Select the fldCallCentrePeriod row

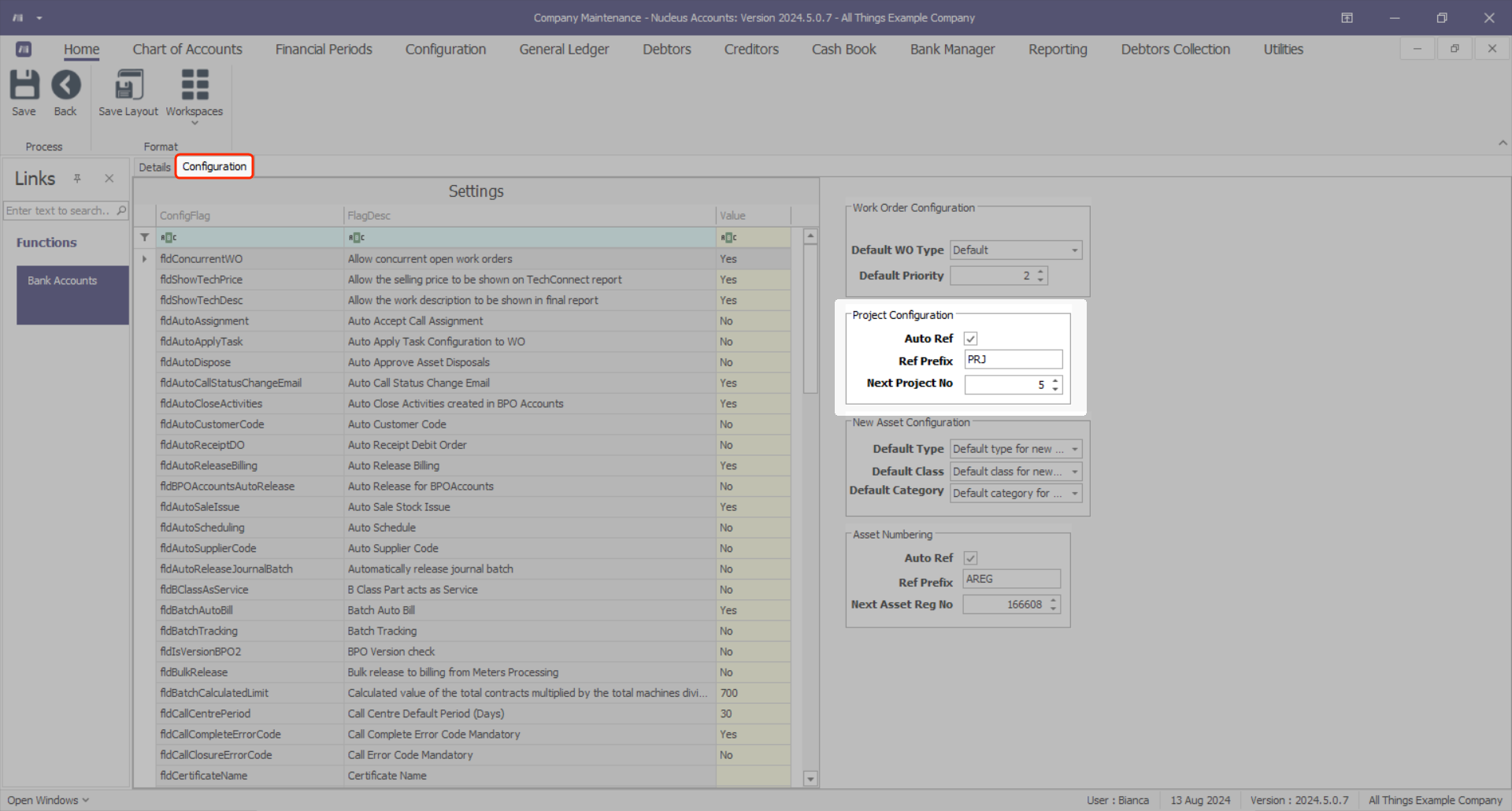click(475, 713)
